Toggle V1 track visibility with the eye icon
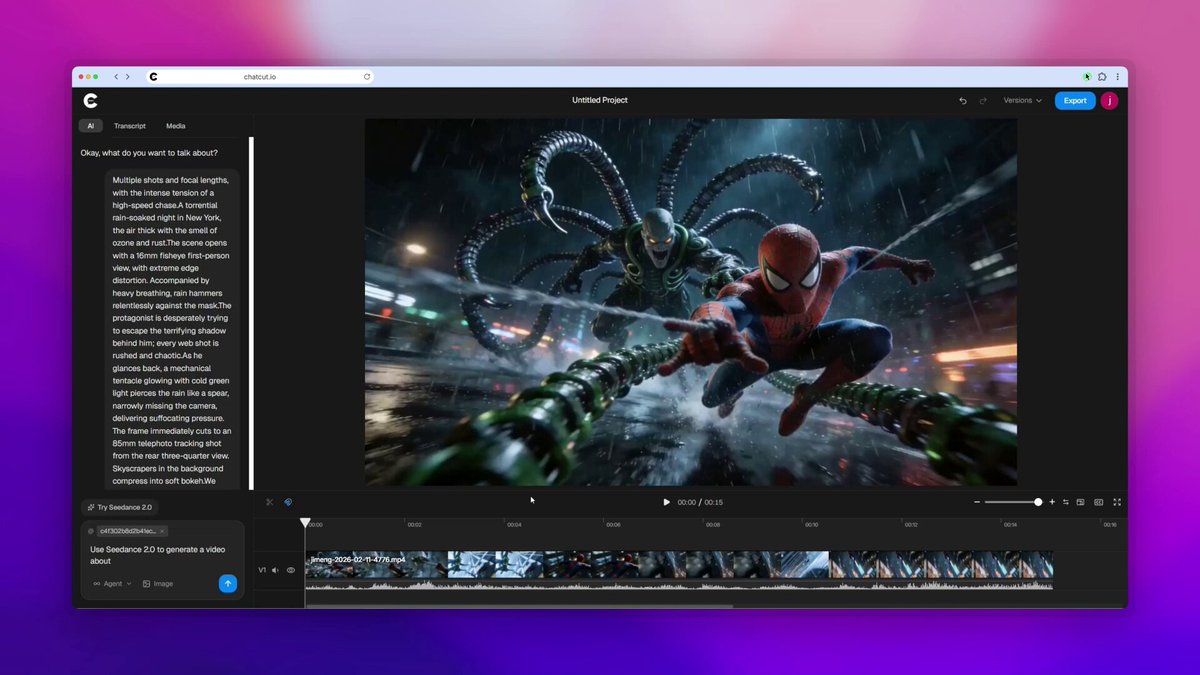 click(291, 570)
